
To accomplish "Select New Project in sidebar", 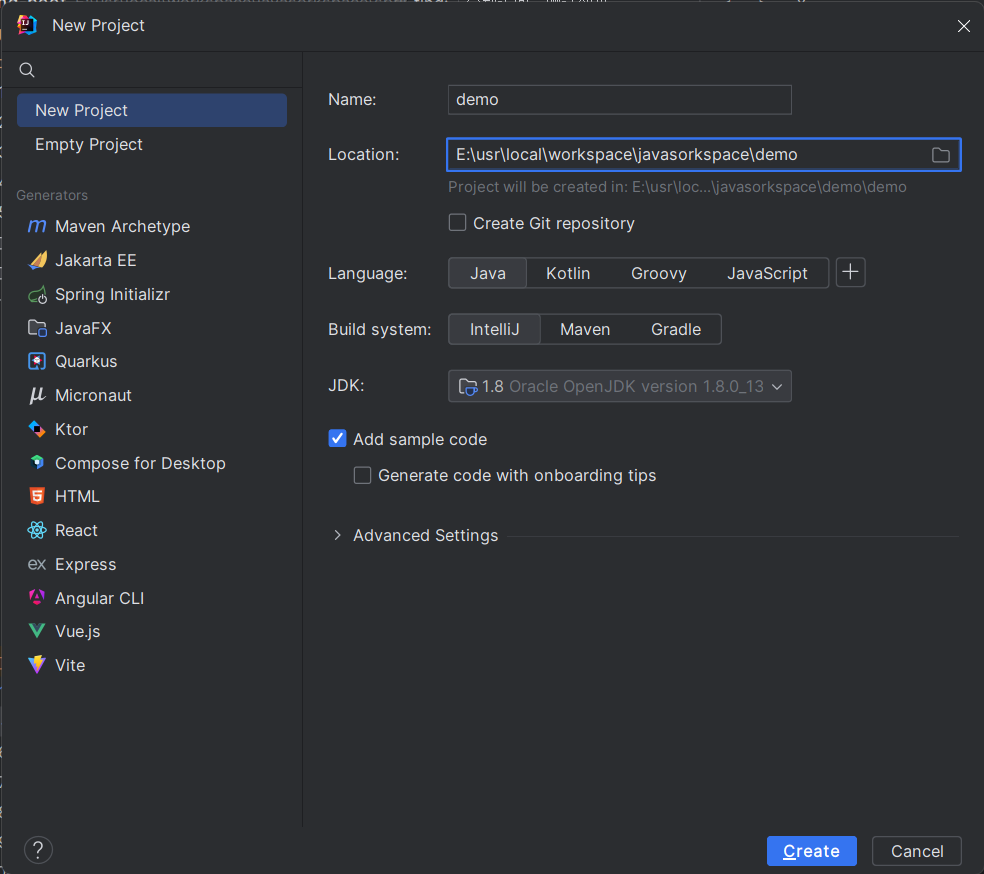I will click(152, 110).
